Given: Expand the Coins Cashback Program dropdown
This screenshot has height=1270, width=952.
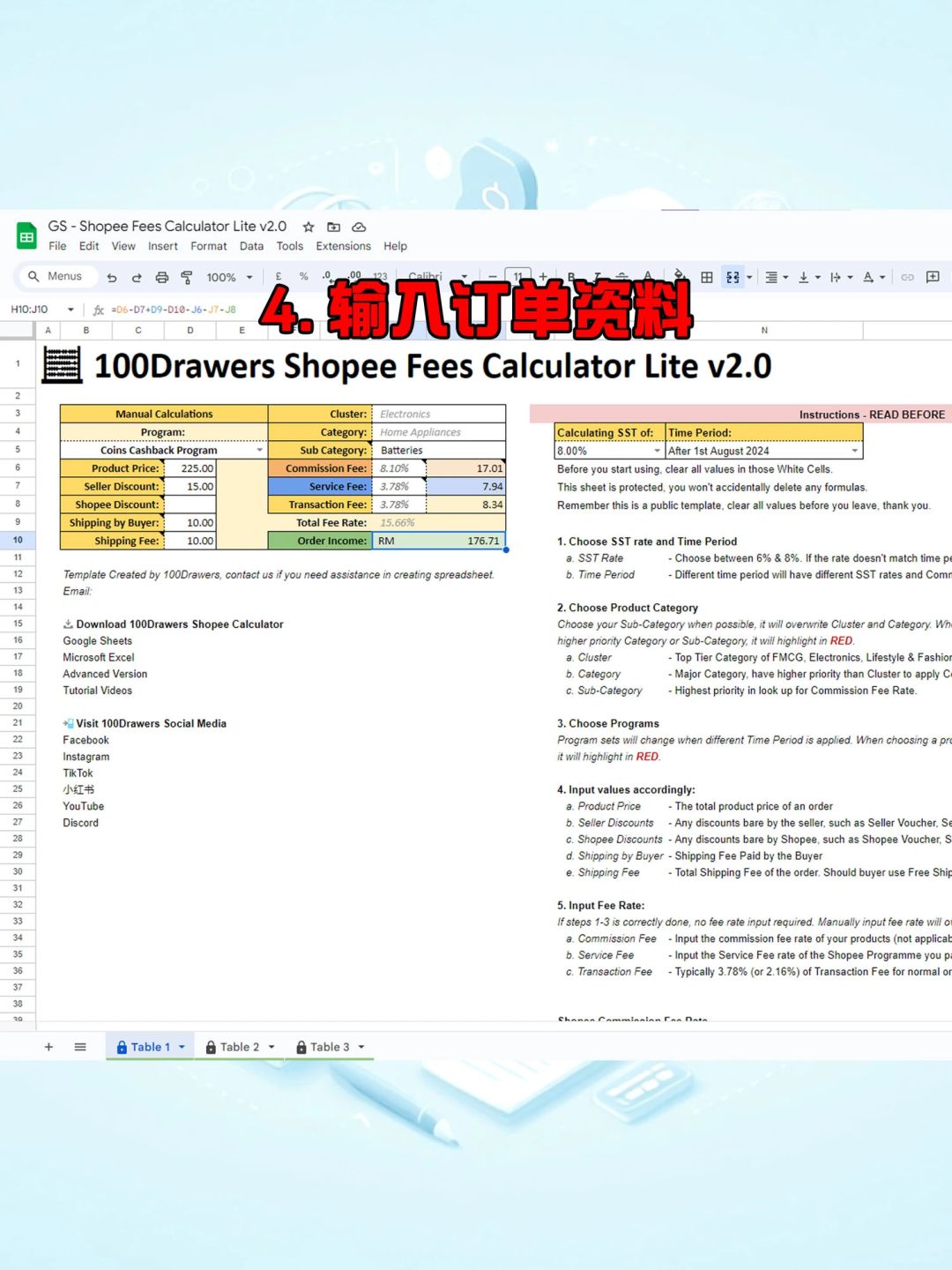Looking at the screenshot, I should point(259,450).
